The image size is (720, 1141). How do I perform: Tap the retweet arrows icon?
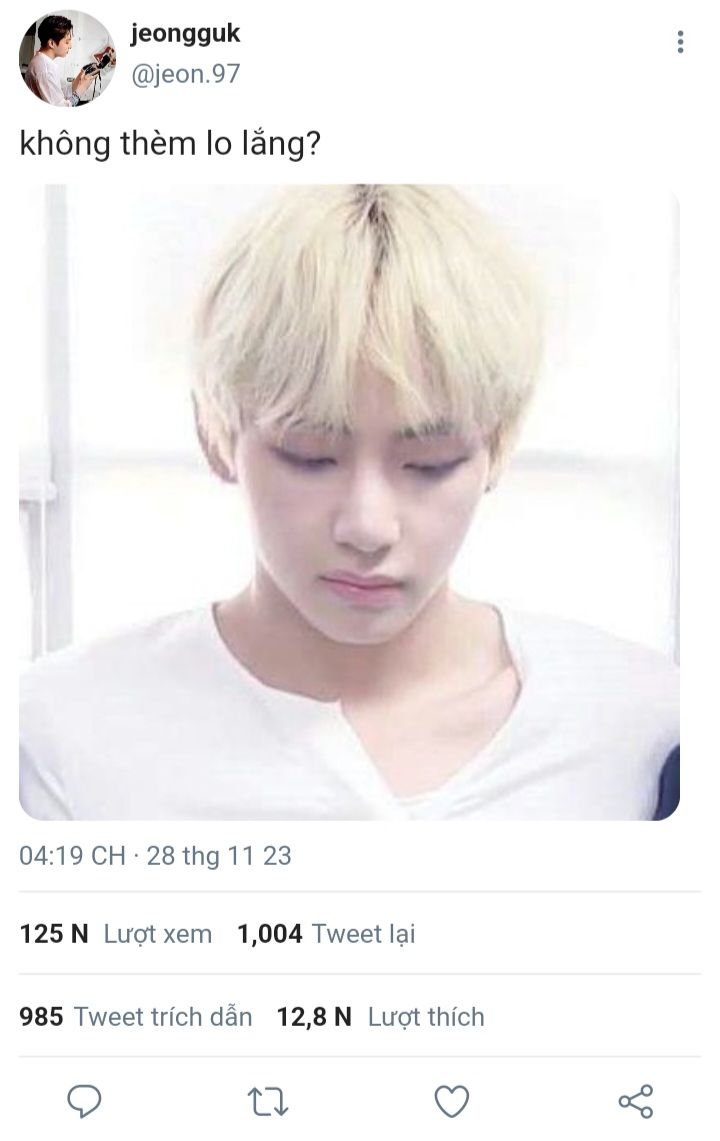pos(268,1102)
